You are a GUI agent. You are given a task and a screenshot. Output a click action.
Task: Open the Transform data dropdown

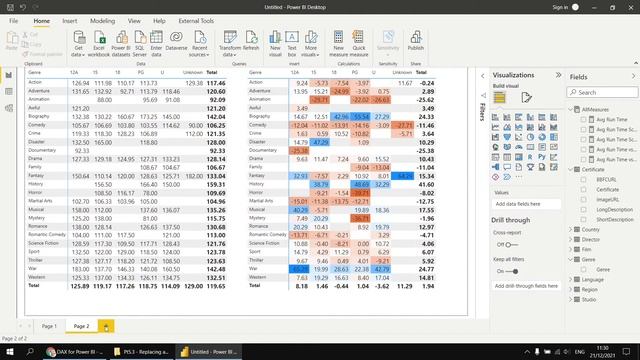230,44
